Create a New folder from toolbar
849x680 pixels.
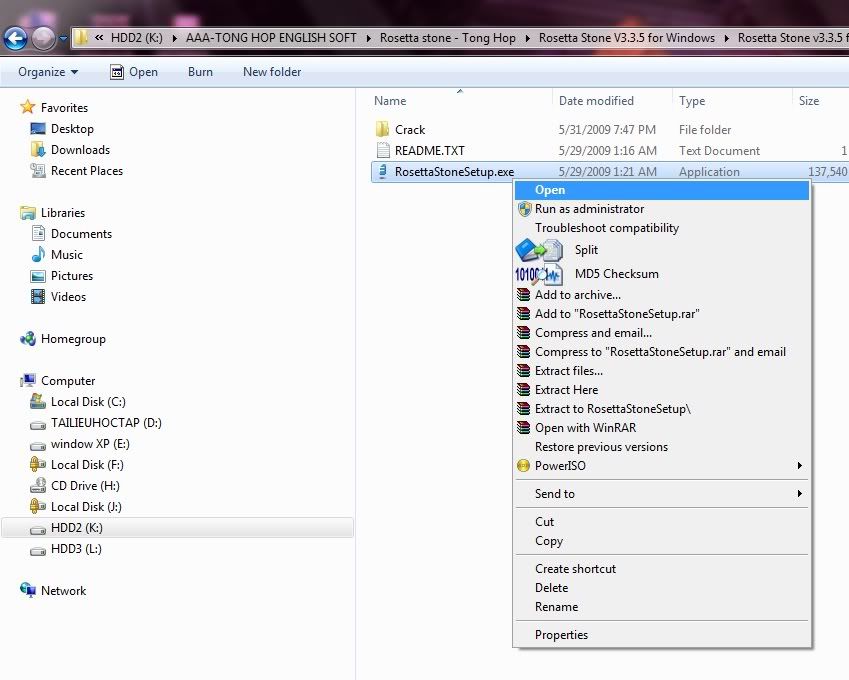272,72
